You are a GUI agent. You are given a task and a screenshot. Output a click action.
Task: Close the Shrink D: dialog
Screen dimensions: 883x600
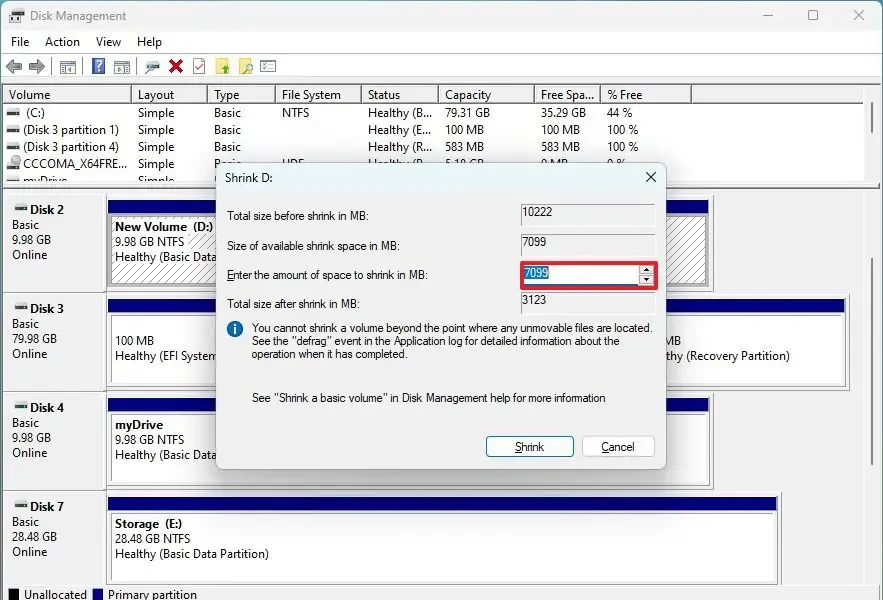(650, 177)
